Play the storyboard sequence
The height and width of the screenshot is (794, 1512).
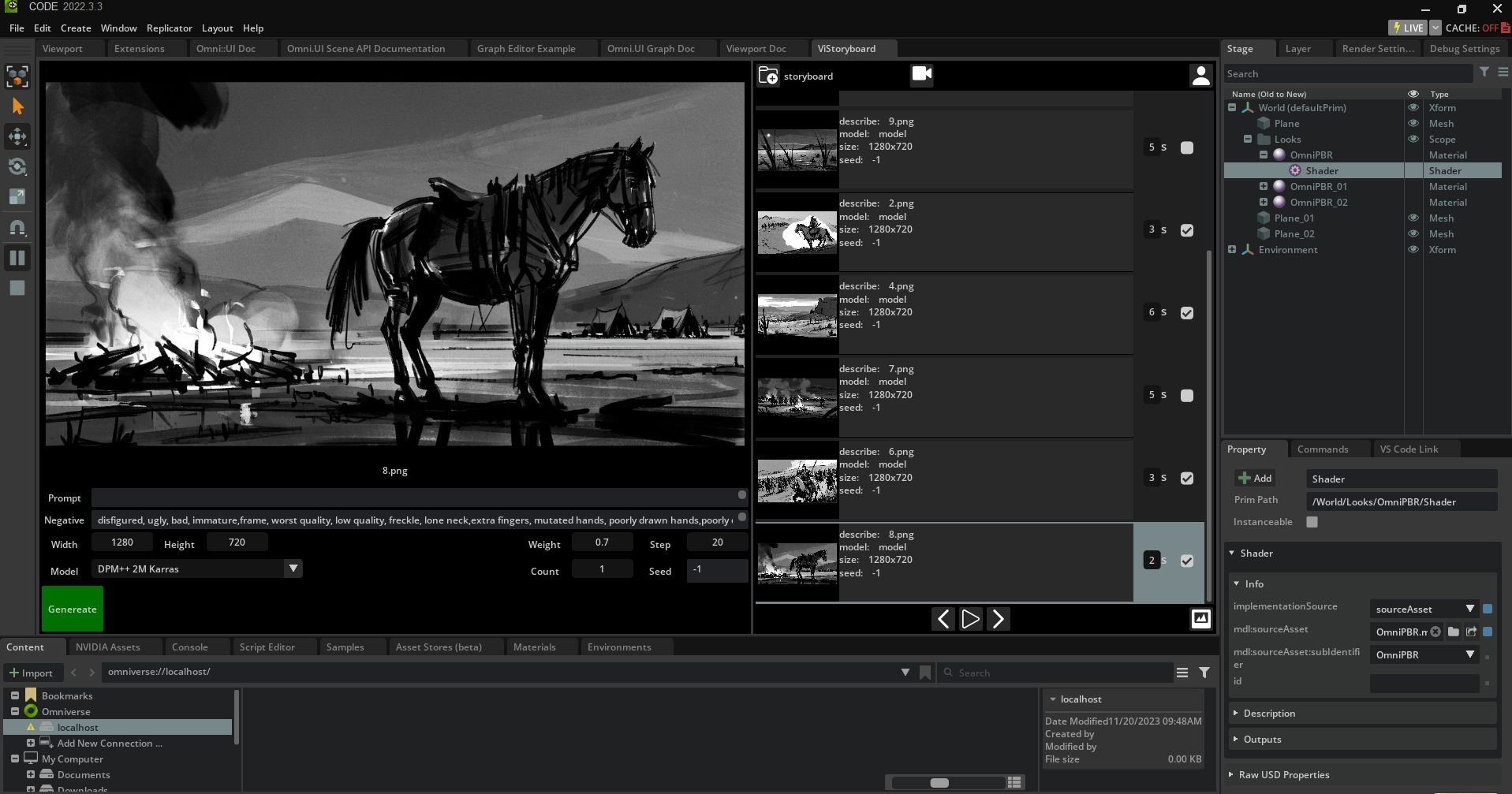coord(970,619)
